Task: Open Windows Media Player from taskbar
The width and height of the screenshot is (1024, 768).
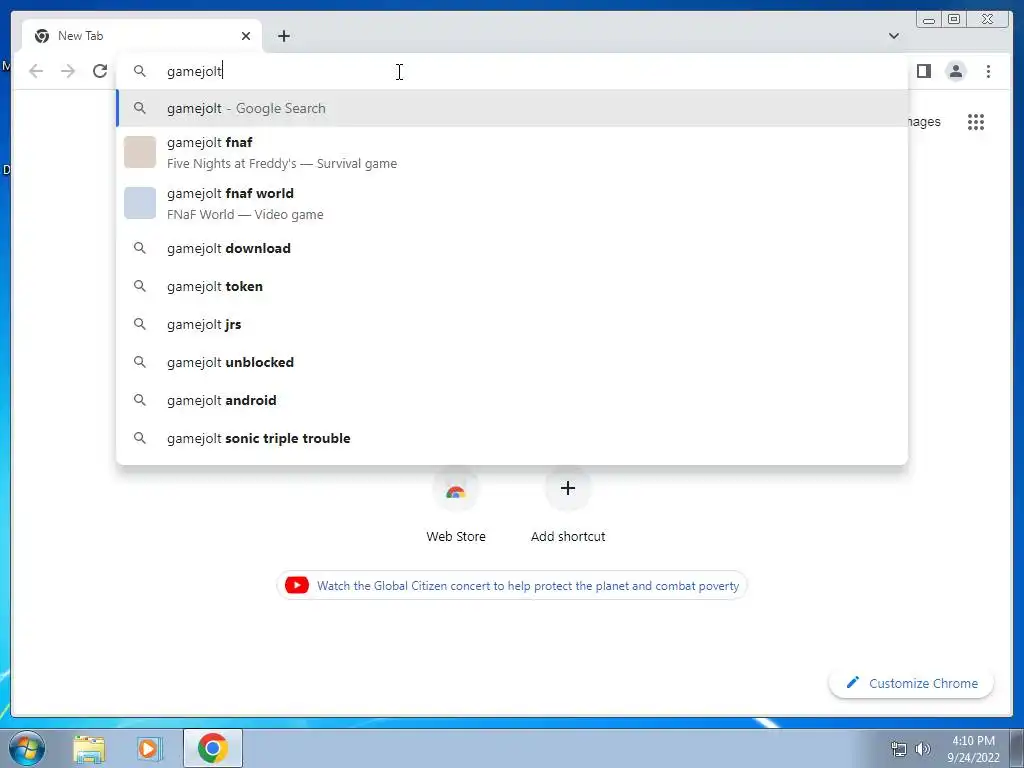Action: tap(149, 748)
